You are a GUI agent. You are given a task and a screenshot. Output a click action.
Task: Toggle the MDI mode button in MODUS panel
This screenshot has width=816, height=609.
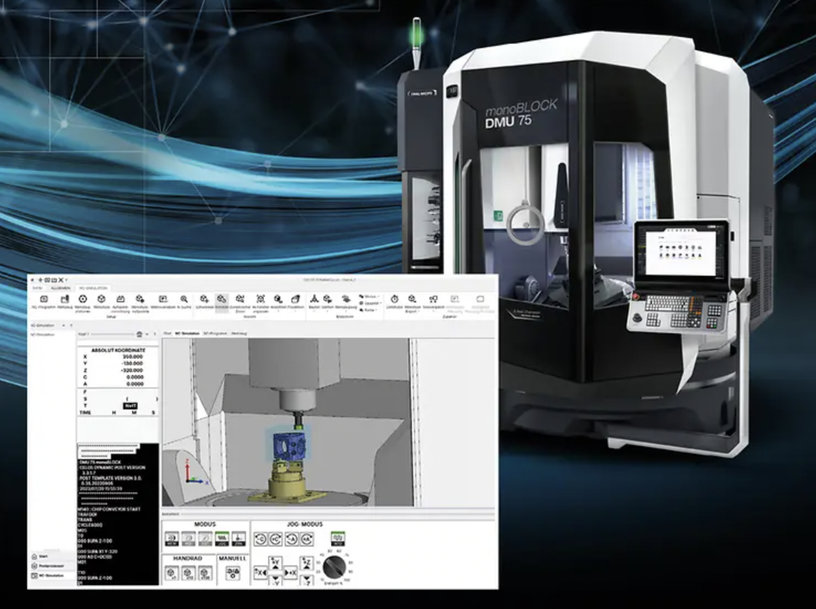coord(170,538)
